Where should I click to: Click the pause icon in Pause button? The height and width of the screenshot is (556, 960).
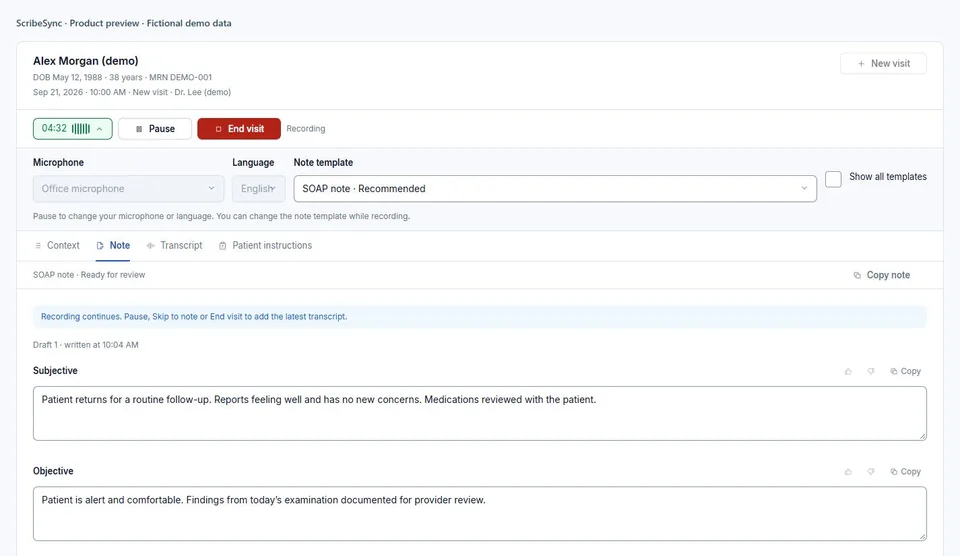[139, 129]
